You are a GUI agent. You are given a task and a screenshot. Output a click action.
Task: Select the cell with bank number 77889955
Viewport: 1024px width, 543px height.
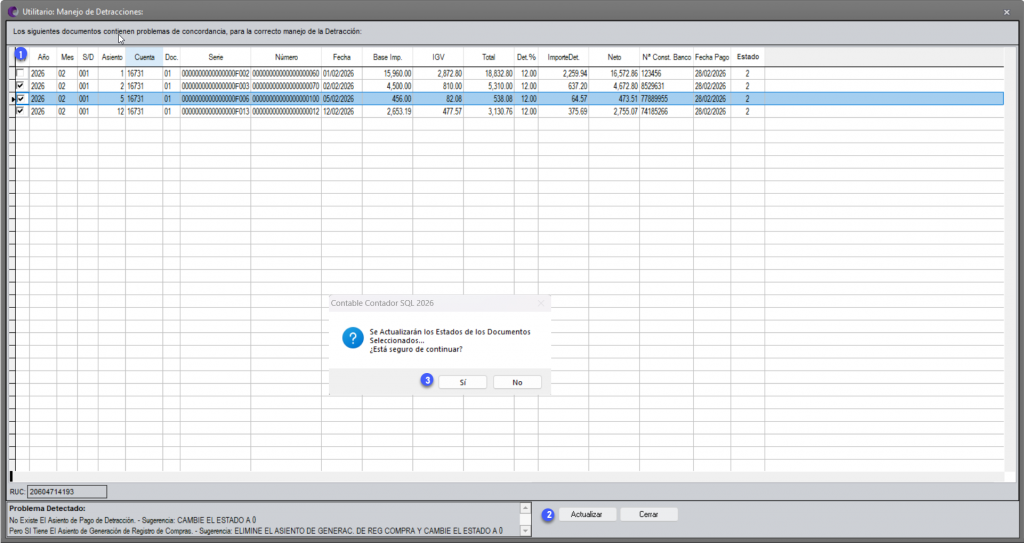(x=666, y=99)
